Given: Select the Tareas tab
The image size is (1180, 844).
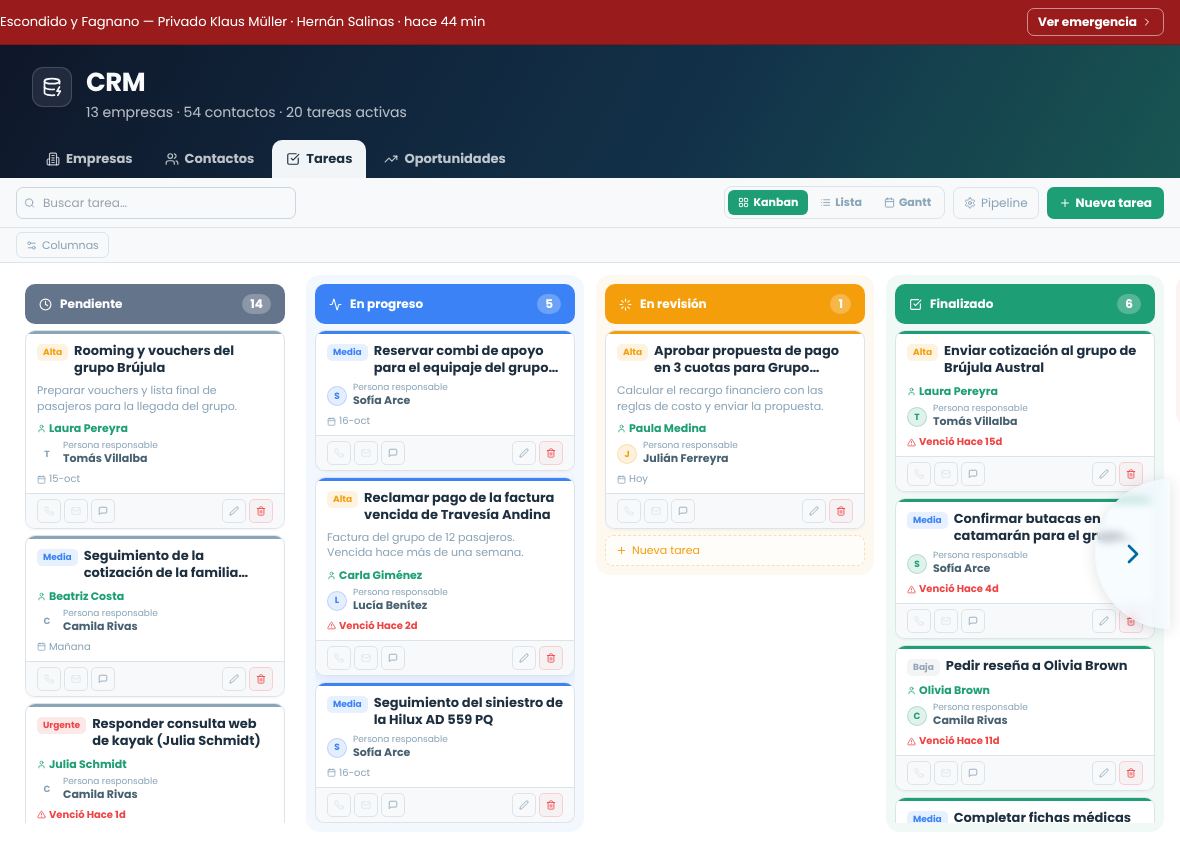Looking at the screenshot, I should click(x=319, y=159).
